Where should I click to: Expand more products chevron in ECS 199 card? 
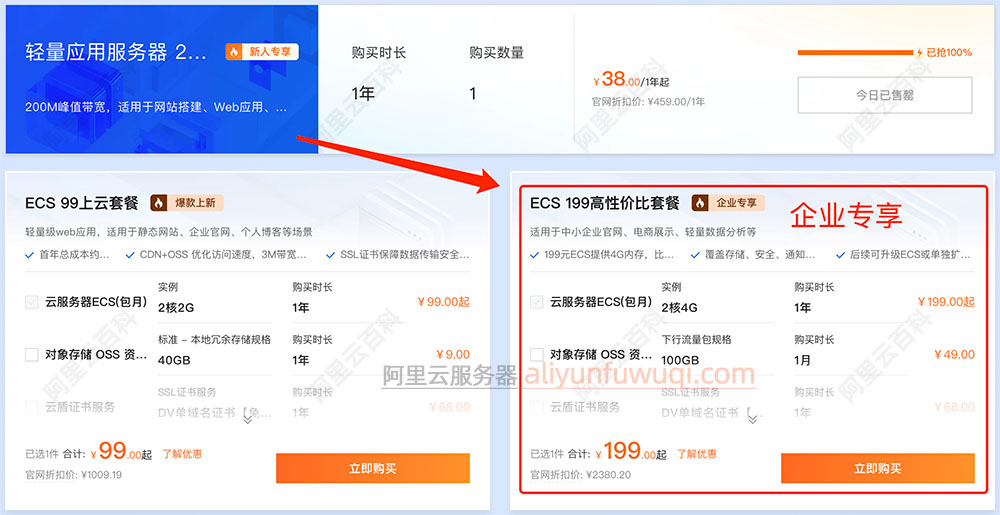[x=753, y=419]
